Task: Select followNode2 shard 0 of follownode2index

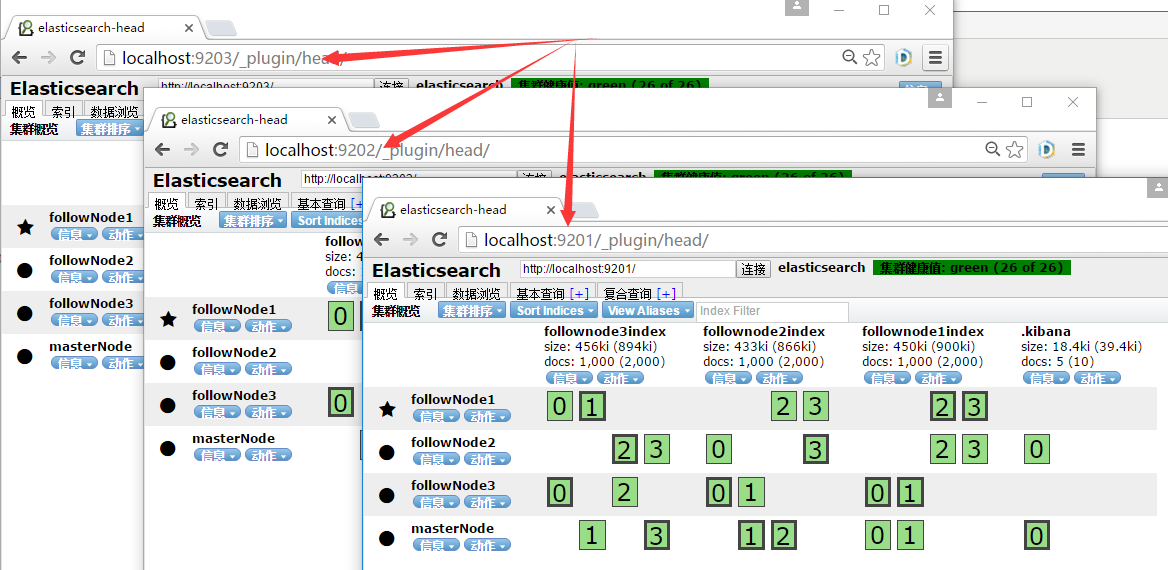Action: pos(719,449)
